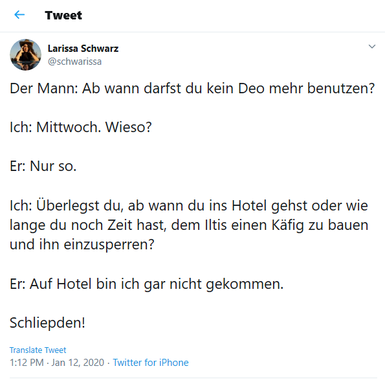This screenshot has width=385, height=386.
Task: Click the line starting 'Der Mann: Ab wann'
Action: (192, 89)
